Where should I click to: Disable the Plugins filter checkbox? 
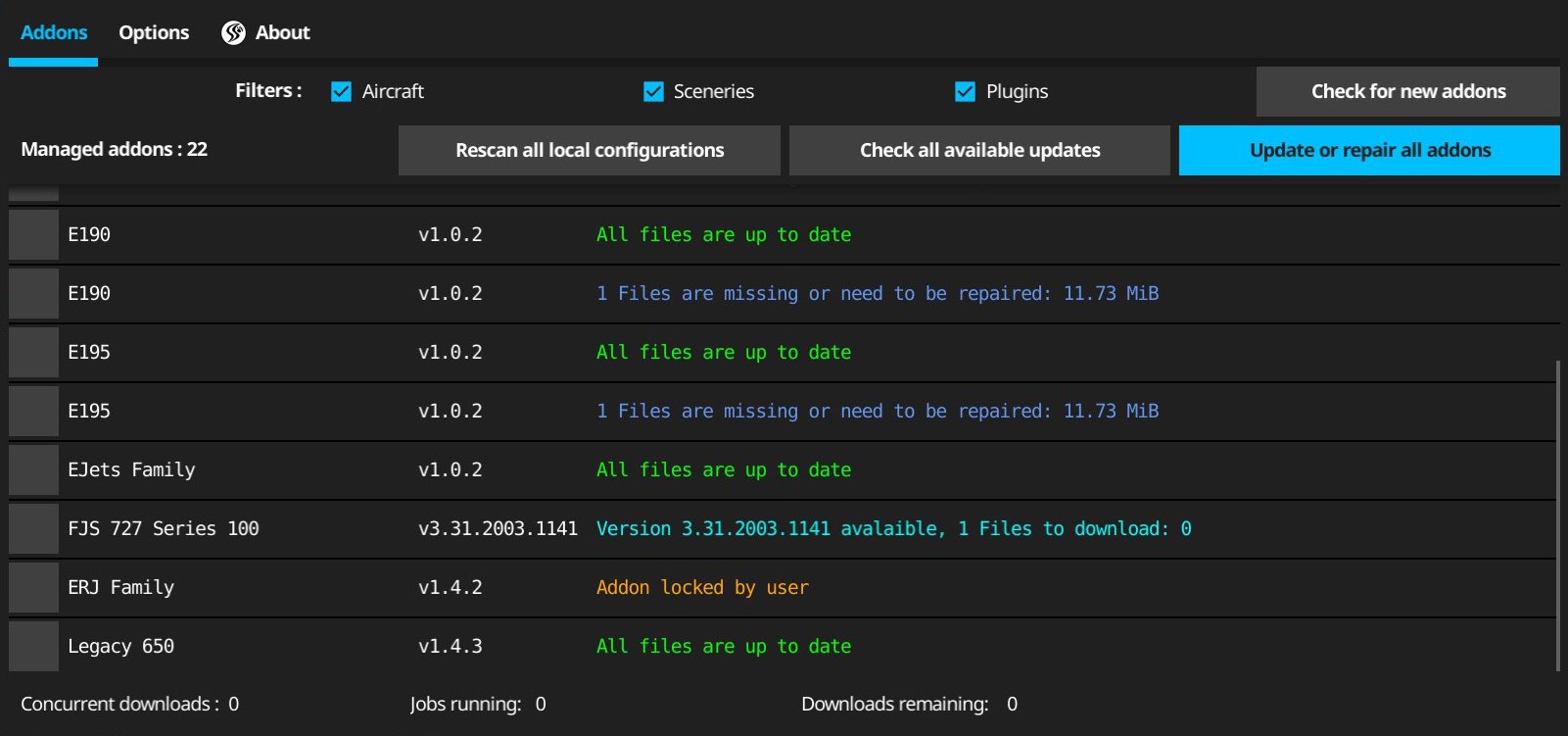[965, 92]
